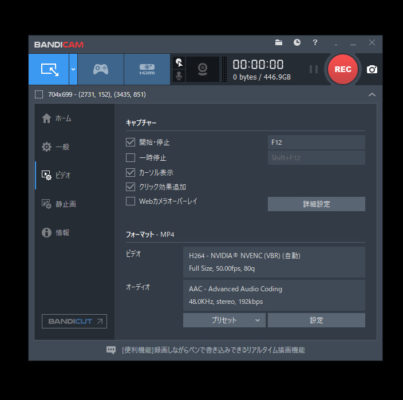Switch to game recording mode
This screenshot has height=400, width=403.
pyautogui.click(x=100, y=69)
